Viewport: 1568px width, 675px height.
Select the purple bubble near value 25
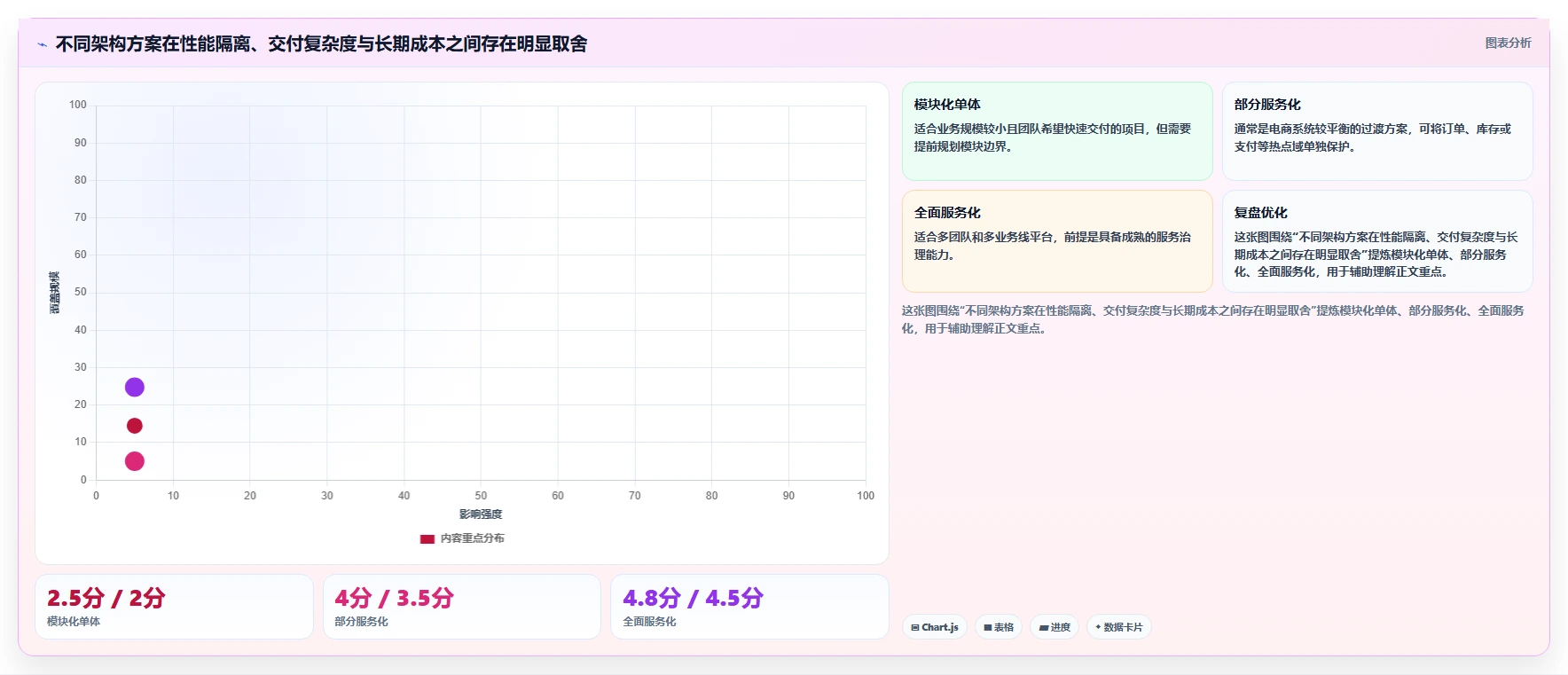135,388
